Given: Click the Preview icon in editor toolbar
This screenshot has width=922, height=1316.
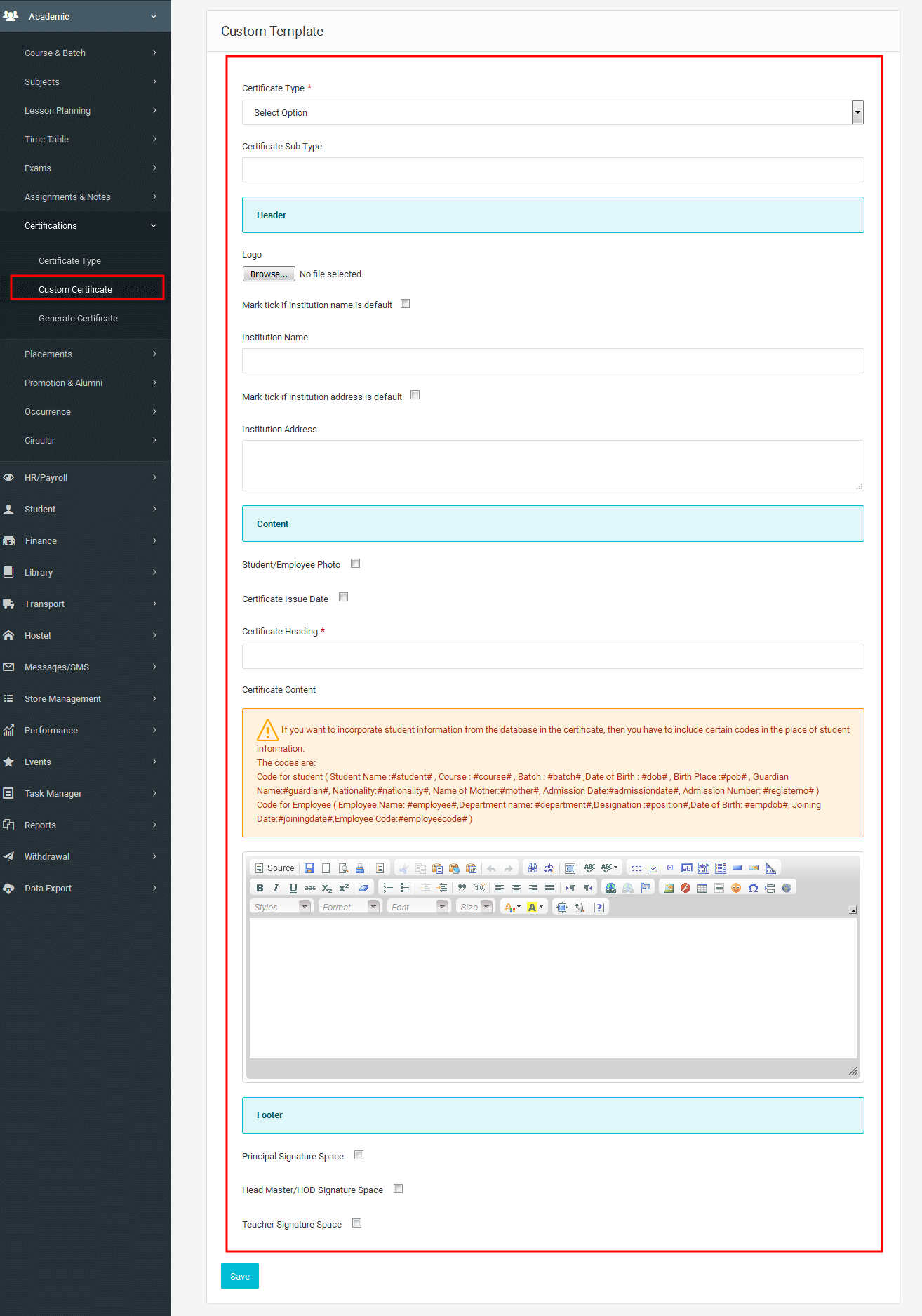Looking at the screenshot, I should (x=343, y=868).
